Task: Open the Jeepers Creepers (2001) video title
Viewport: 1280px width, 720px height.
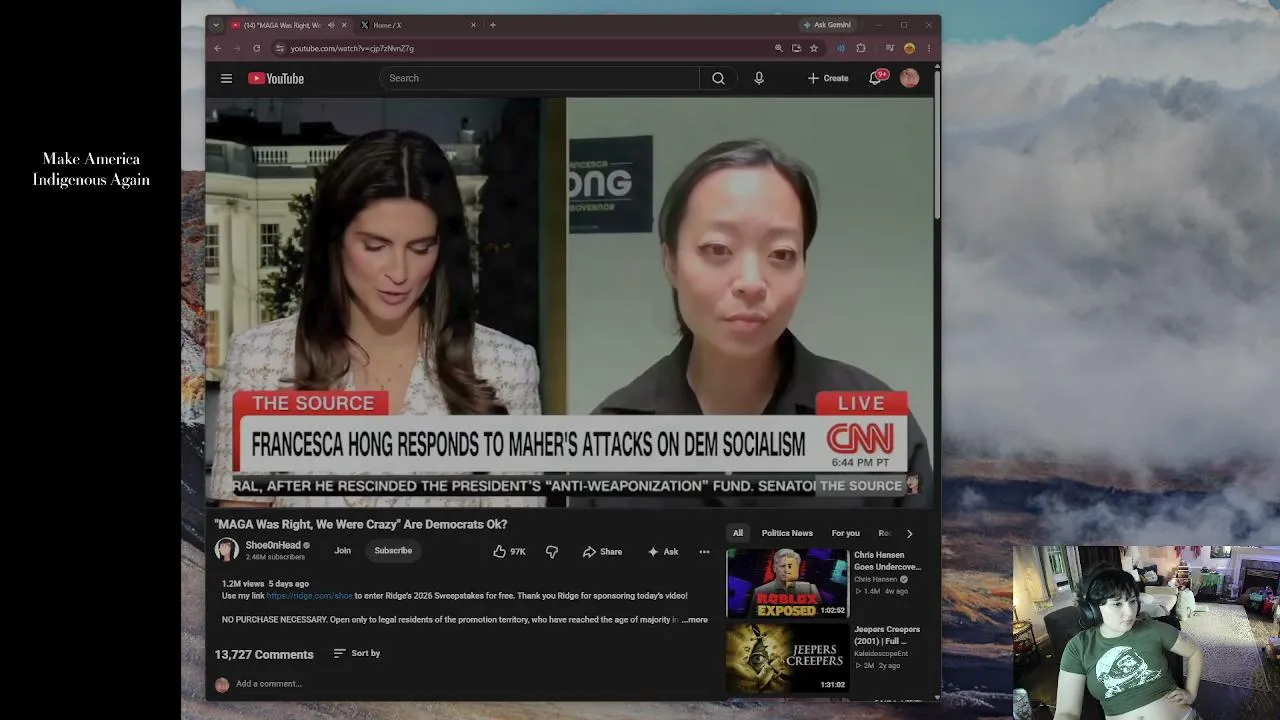Action: [x=887, y=635]
